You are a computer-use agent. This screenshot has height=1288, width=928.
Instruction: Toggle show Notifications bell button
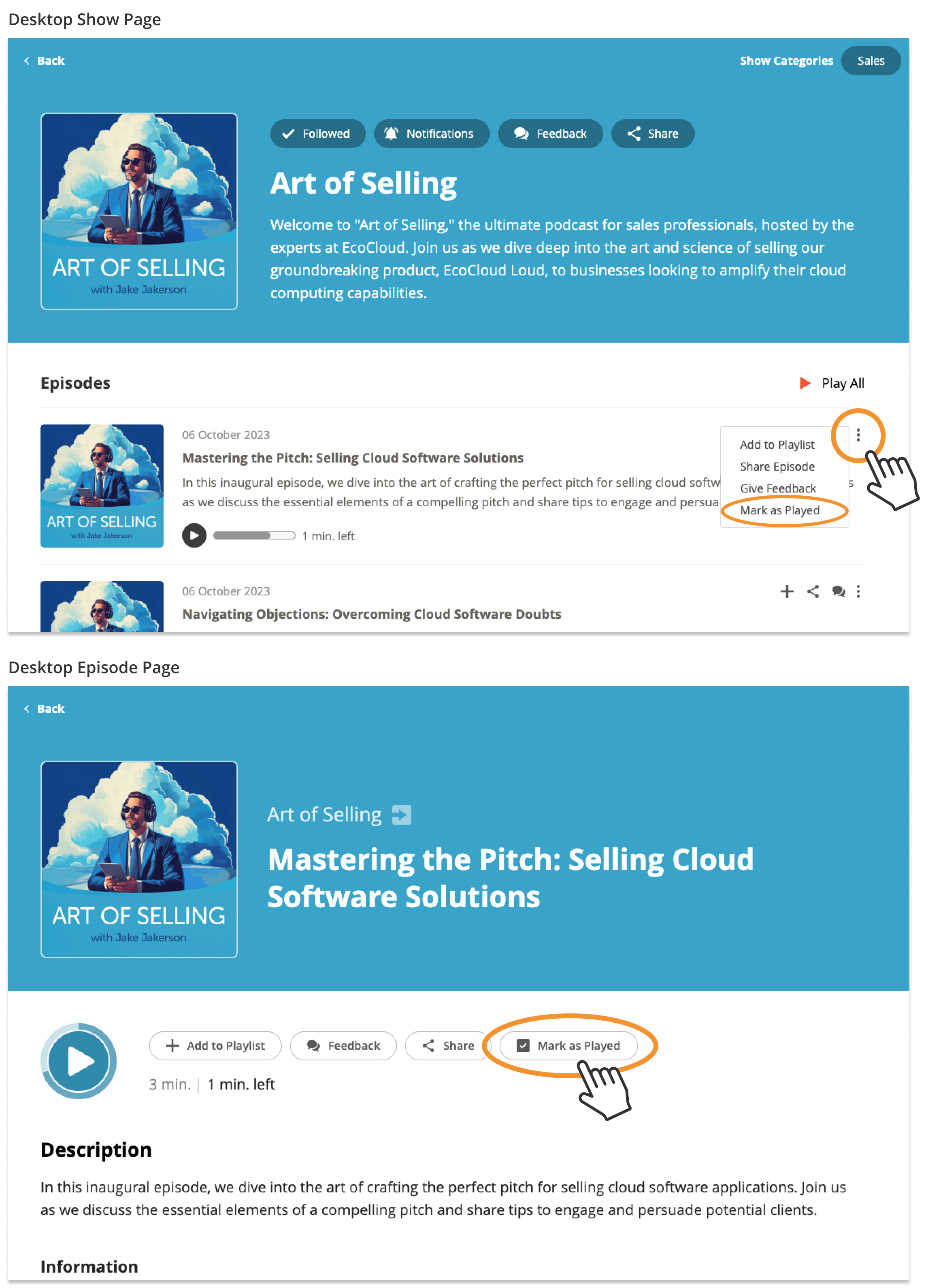pos(431,134)
